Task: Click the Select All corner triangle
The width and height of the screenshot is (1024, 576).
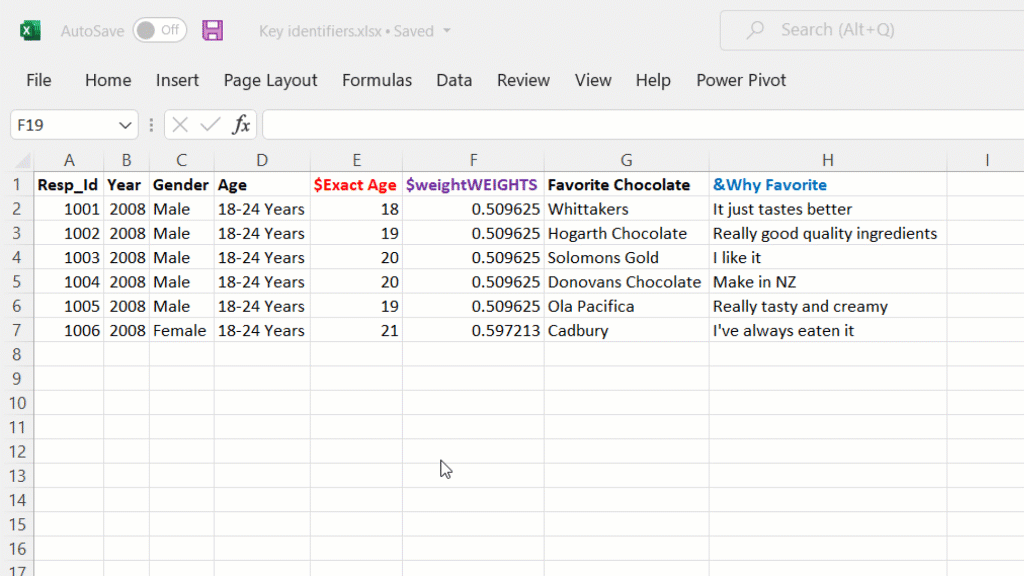Action: pos(22,160)
